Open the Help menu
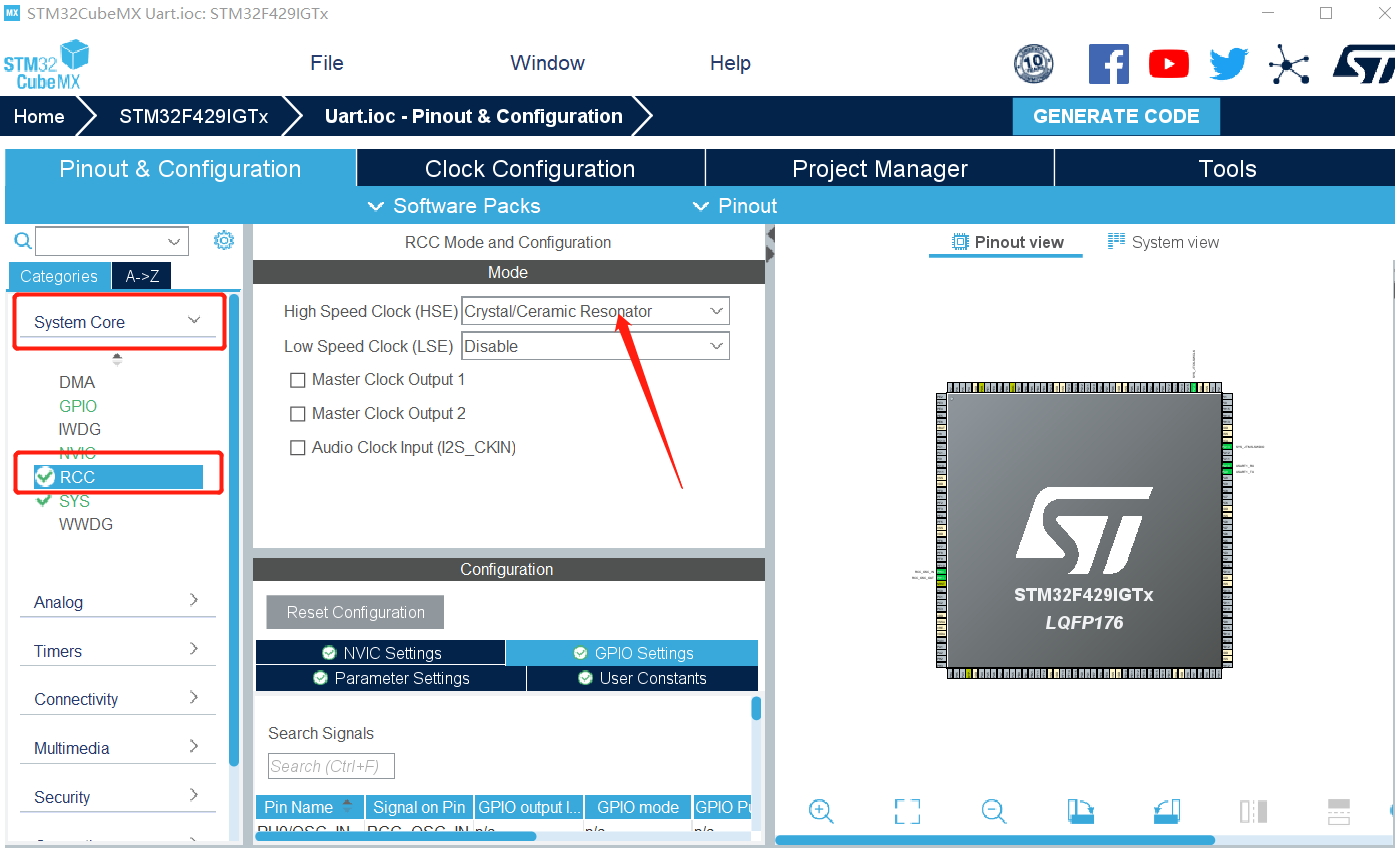 pos(730,63)
